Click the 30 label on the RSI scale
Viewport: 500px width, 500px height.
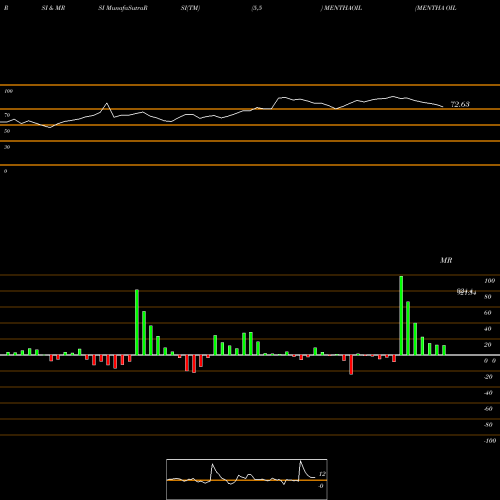pyautogui.click(x=7, y=147)
